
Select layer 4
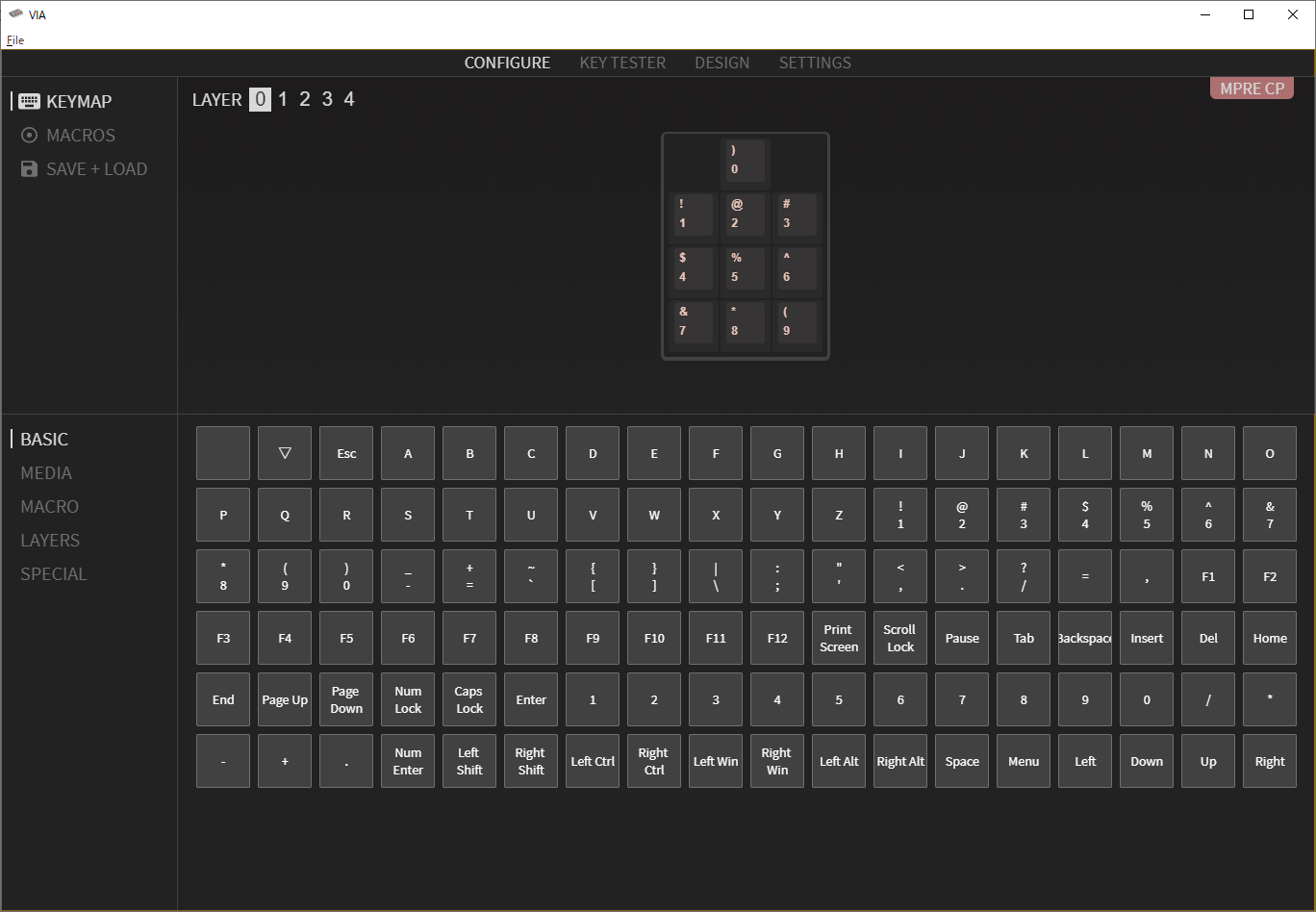click(x=349, y=99)
